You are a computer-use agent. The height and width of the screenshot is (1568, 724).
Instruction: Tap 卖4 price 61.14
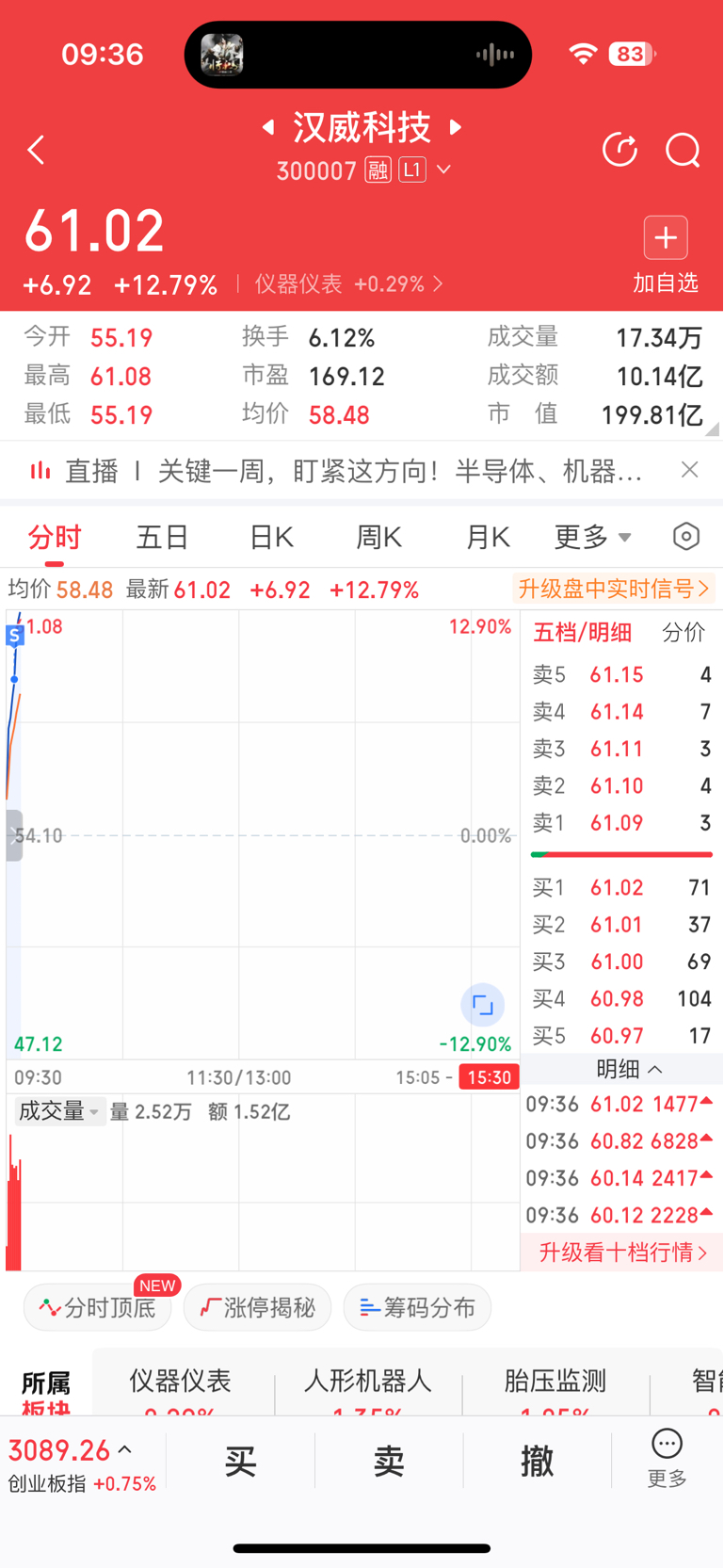click(x=617, y=712)
